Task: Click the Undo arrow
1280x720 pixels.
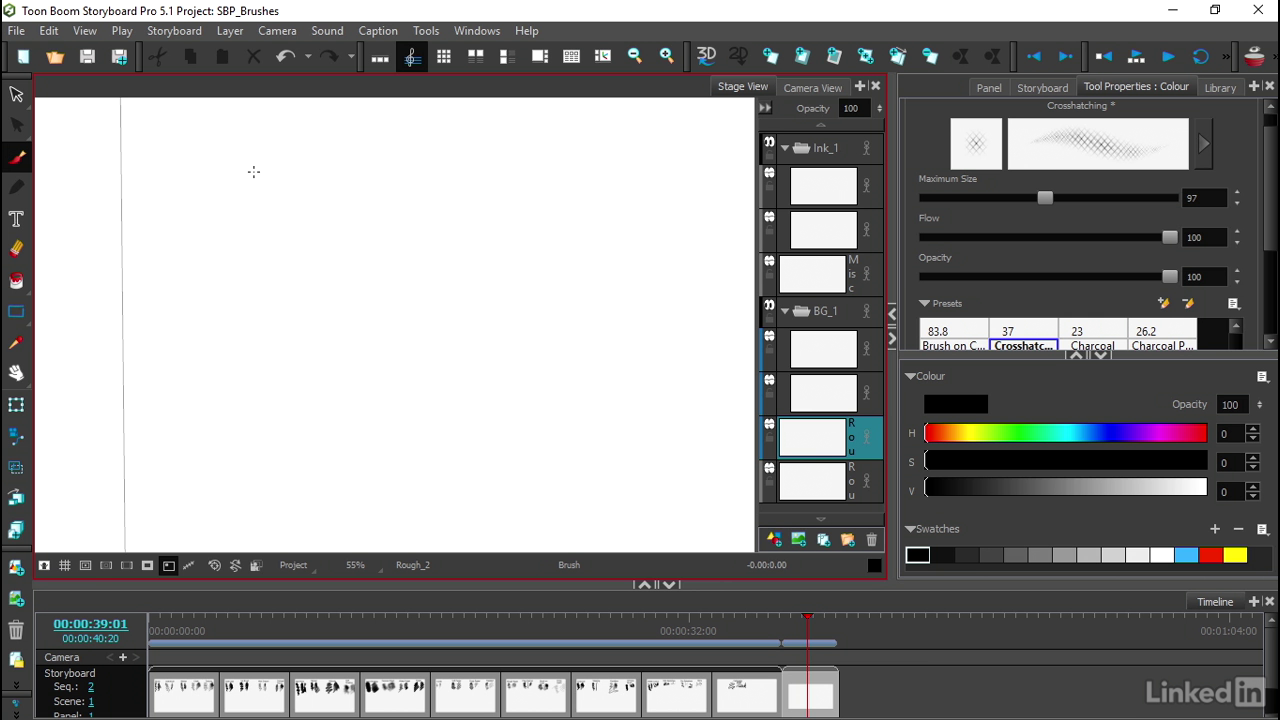Action: coord(285,57)
